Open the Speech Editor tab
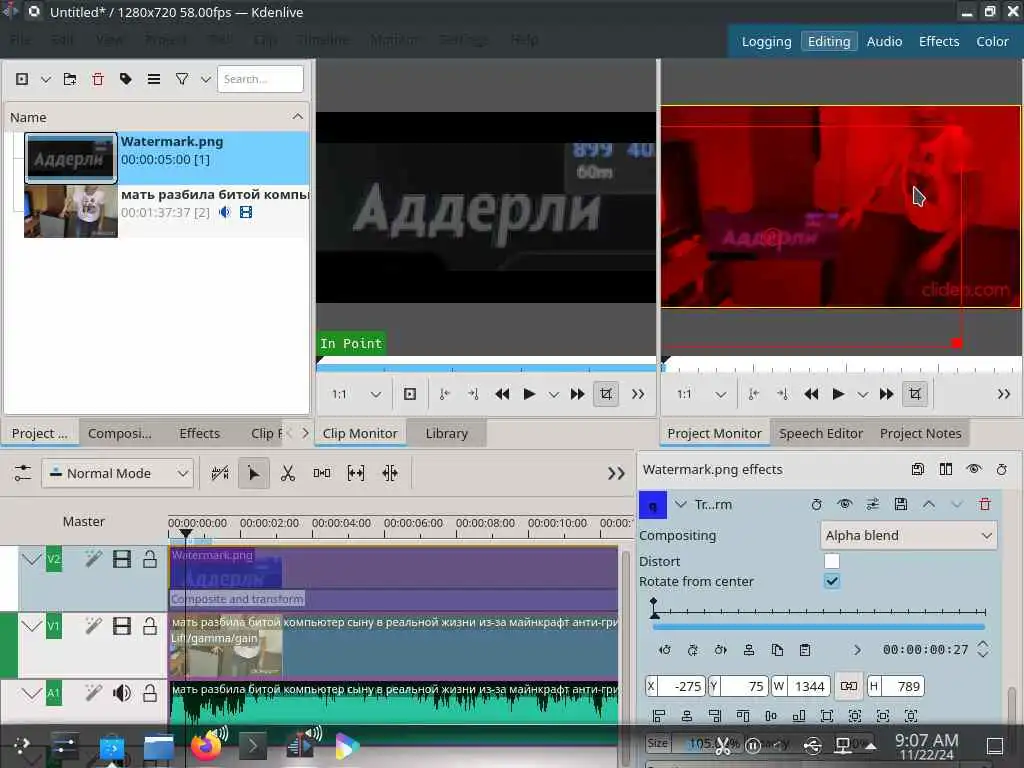The width and height of the screenshot is (1024, 768). (821, 433)
